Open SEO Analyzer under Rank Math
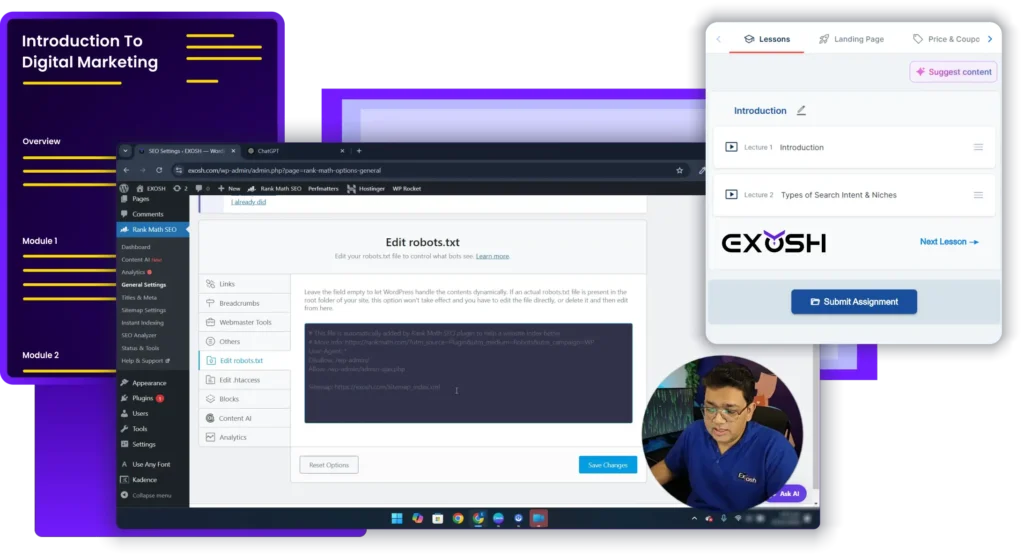Image resolution: width=1024 pixels, height=558 pixels. pos(138,335)
